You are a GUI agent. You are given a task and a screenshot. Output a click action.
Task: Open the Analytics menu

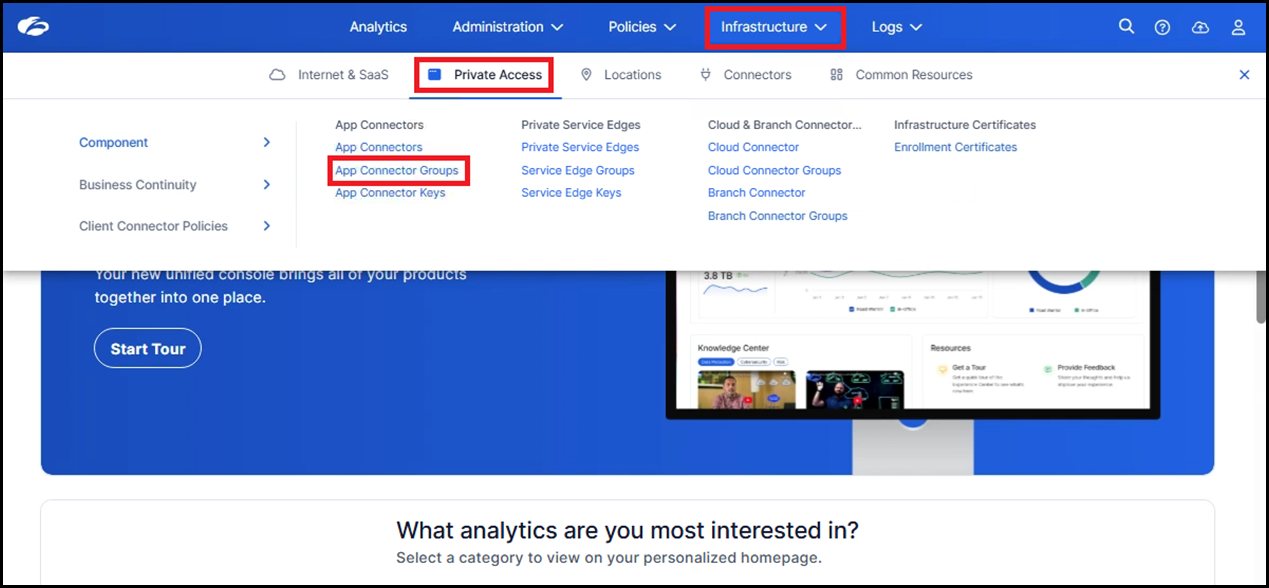tap(378, 27)
